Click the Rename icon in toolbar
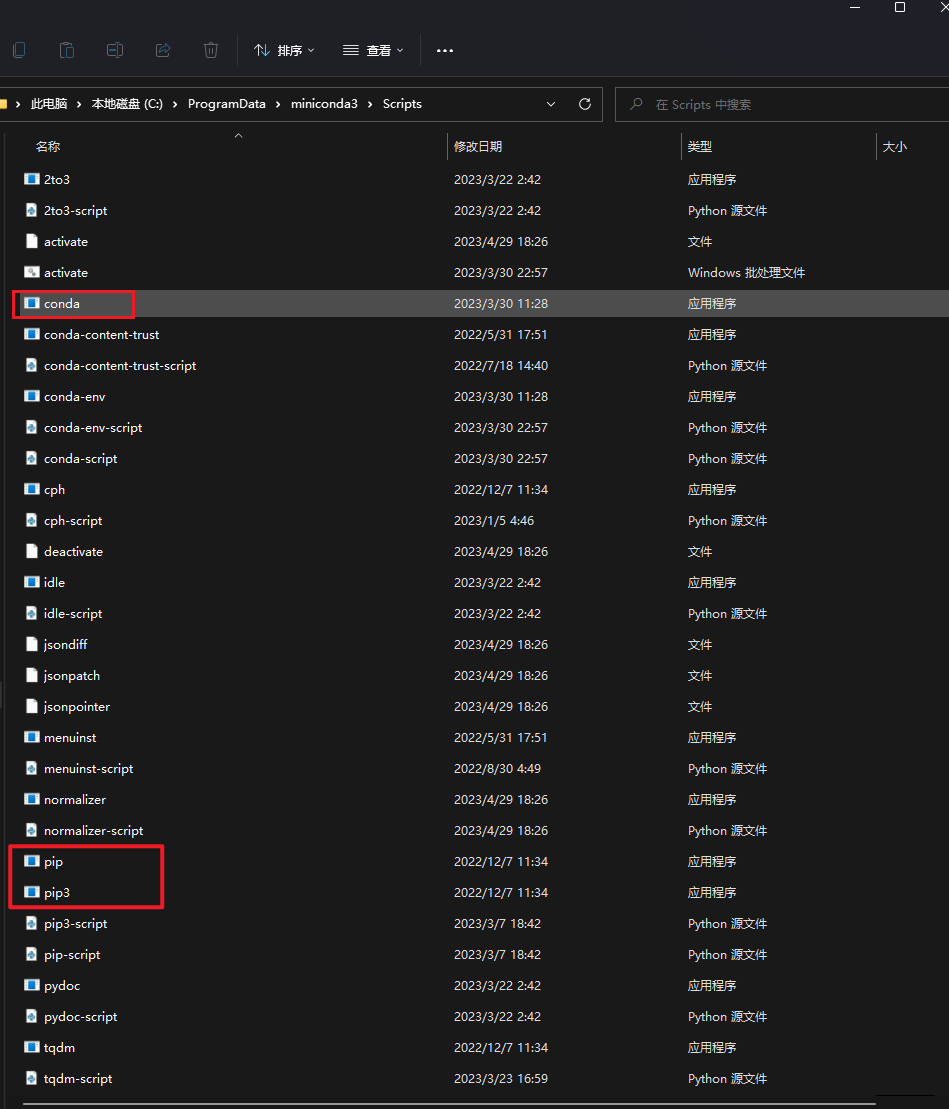The width and height of the screenshot is (949, 1109). (115, 50)
